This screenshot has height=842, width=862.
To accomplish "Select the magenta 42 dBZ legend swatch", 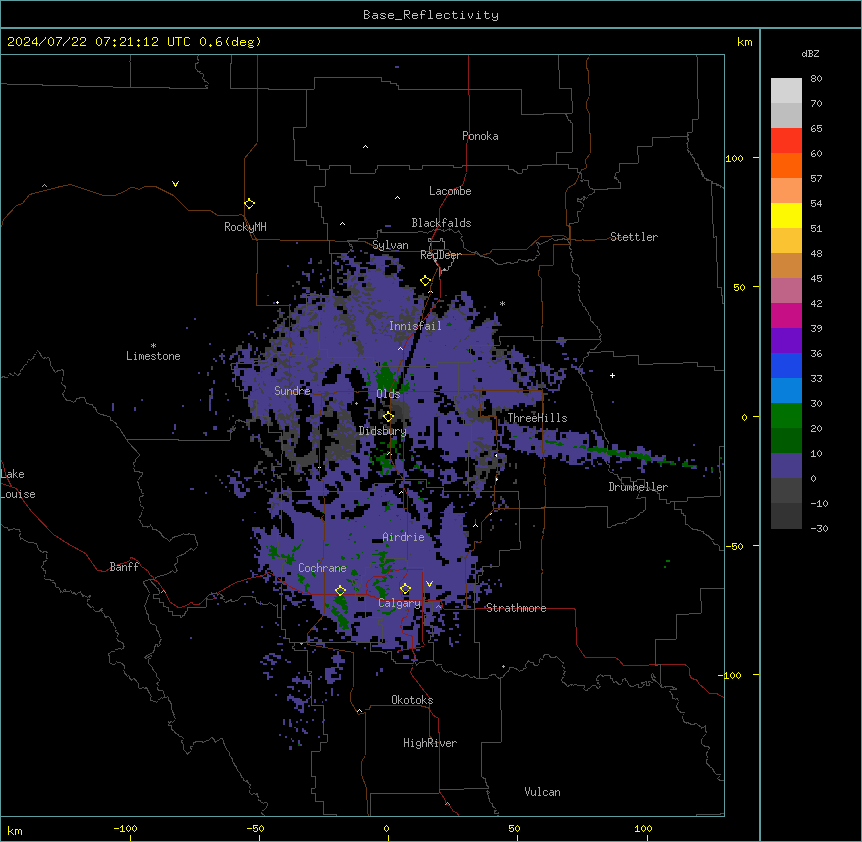I will (786, 315).
